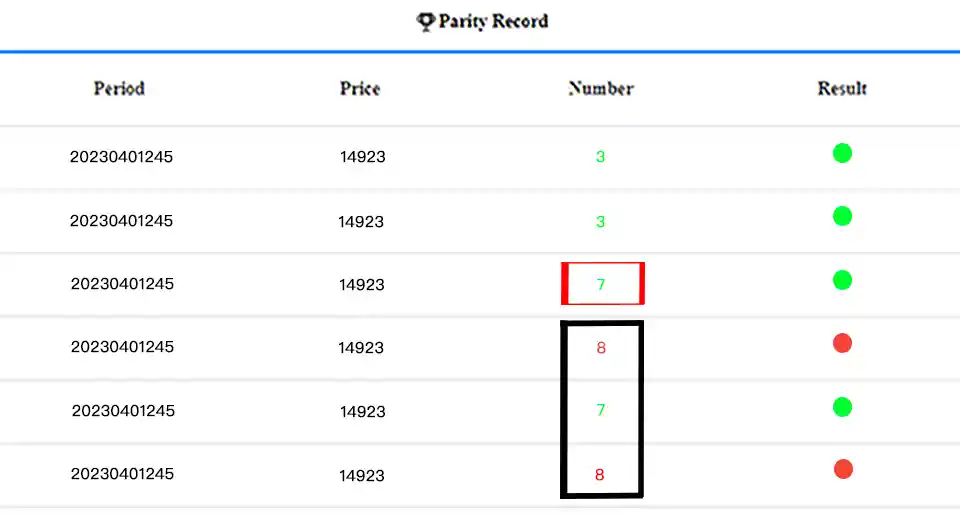The width and height of the screenshot is (960, 516).
Task: Click green result dot beside red-boxed 7
Action: point(842,280)
